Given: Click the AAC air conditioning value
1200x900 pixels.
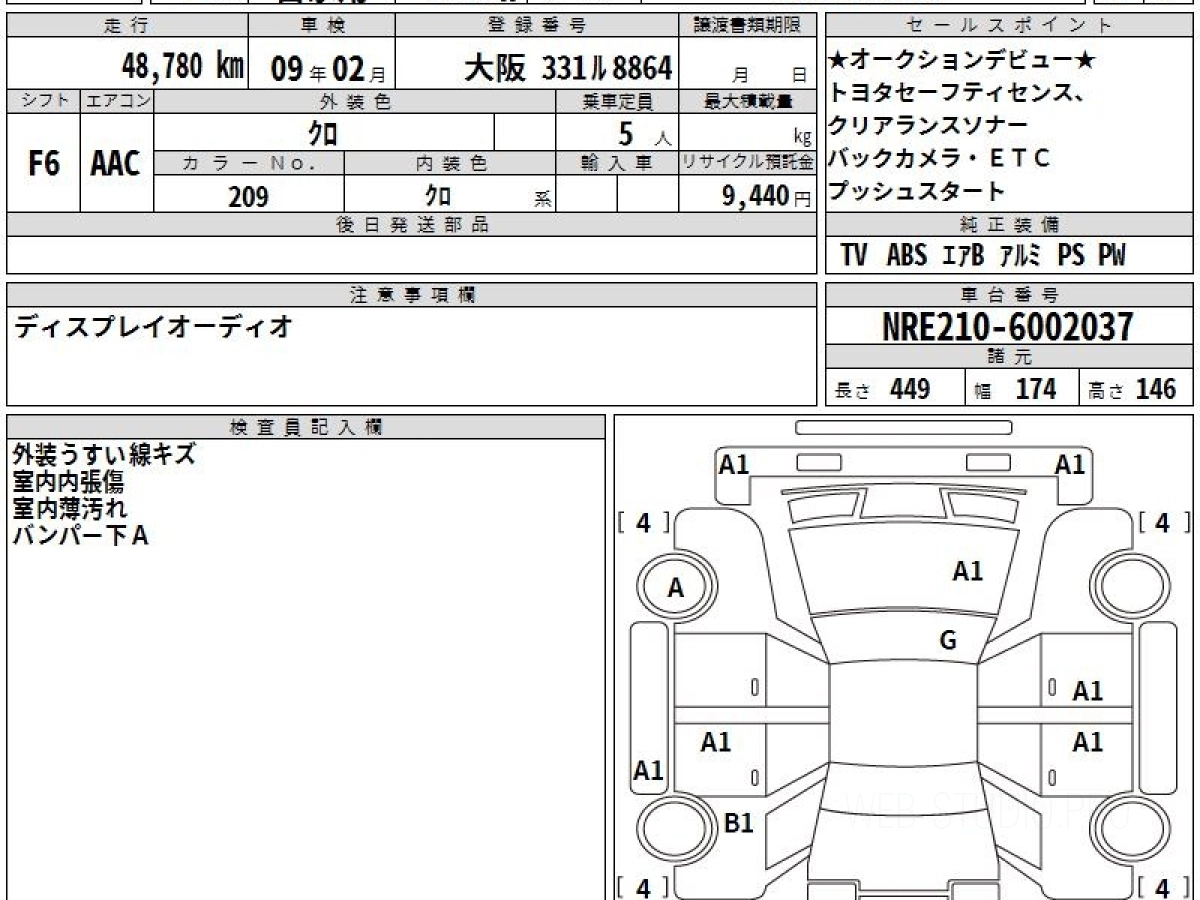Looking at the screenshot, I should tap(116, 164).
